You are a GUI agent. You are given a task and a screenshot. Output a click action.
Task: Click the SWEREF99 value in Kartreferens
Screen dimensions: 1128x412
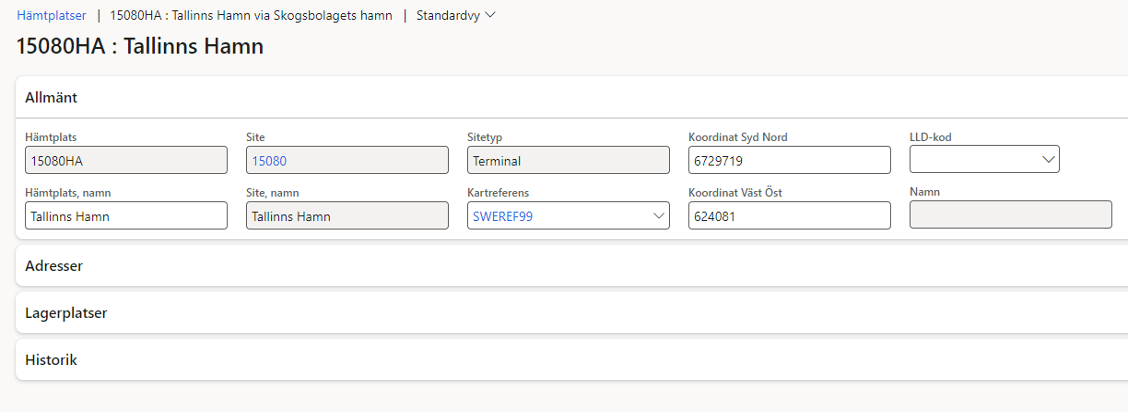pyautogui.click(x=502, y=216)
